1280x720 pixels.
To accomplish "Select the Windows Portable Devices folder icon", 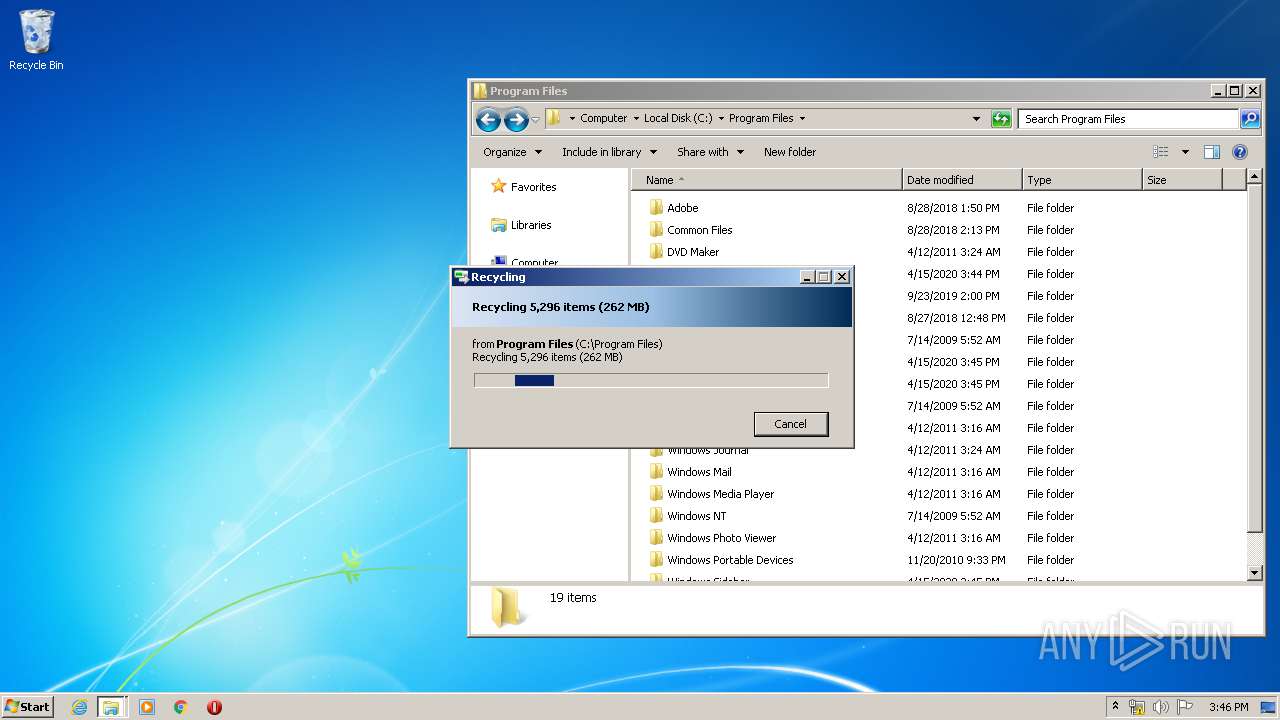I will [656, 560].
